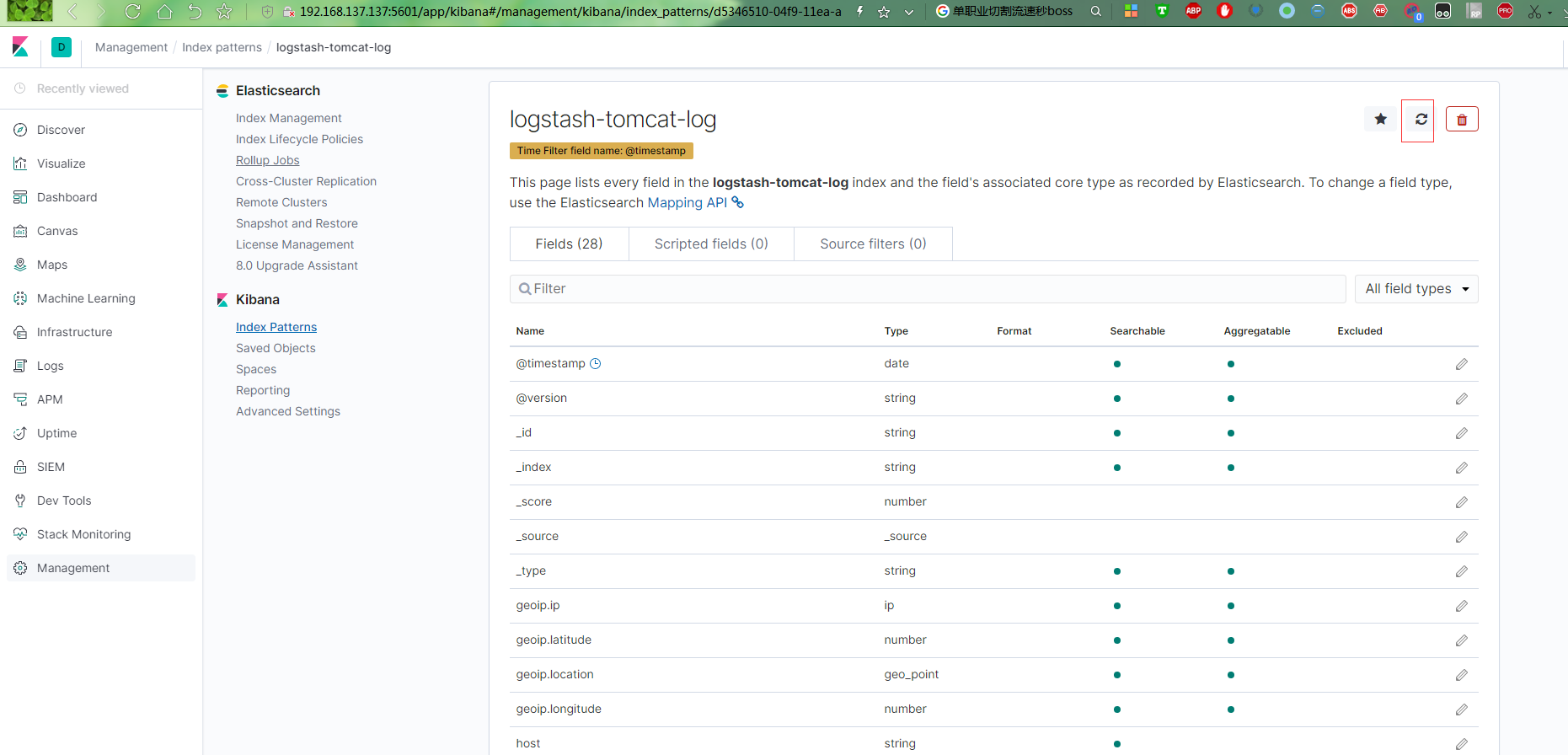
Task: Open the Infrastructure app
Action: tap(74, 332)
